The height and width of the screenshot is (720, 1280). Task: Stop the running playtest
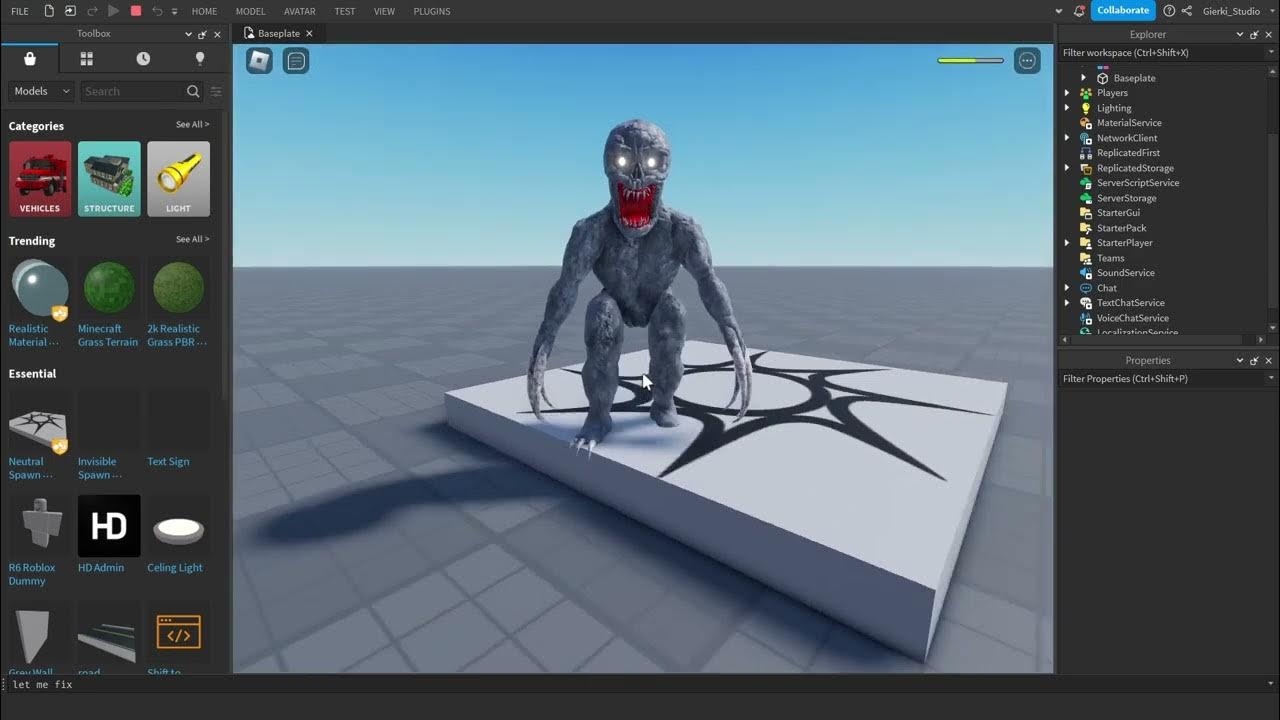pyautogui.click(x=136, y=11)
